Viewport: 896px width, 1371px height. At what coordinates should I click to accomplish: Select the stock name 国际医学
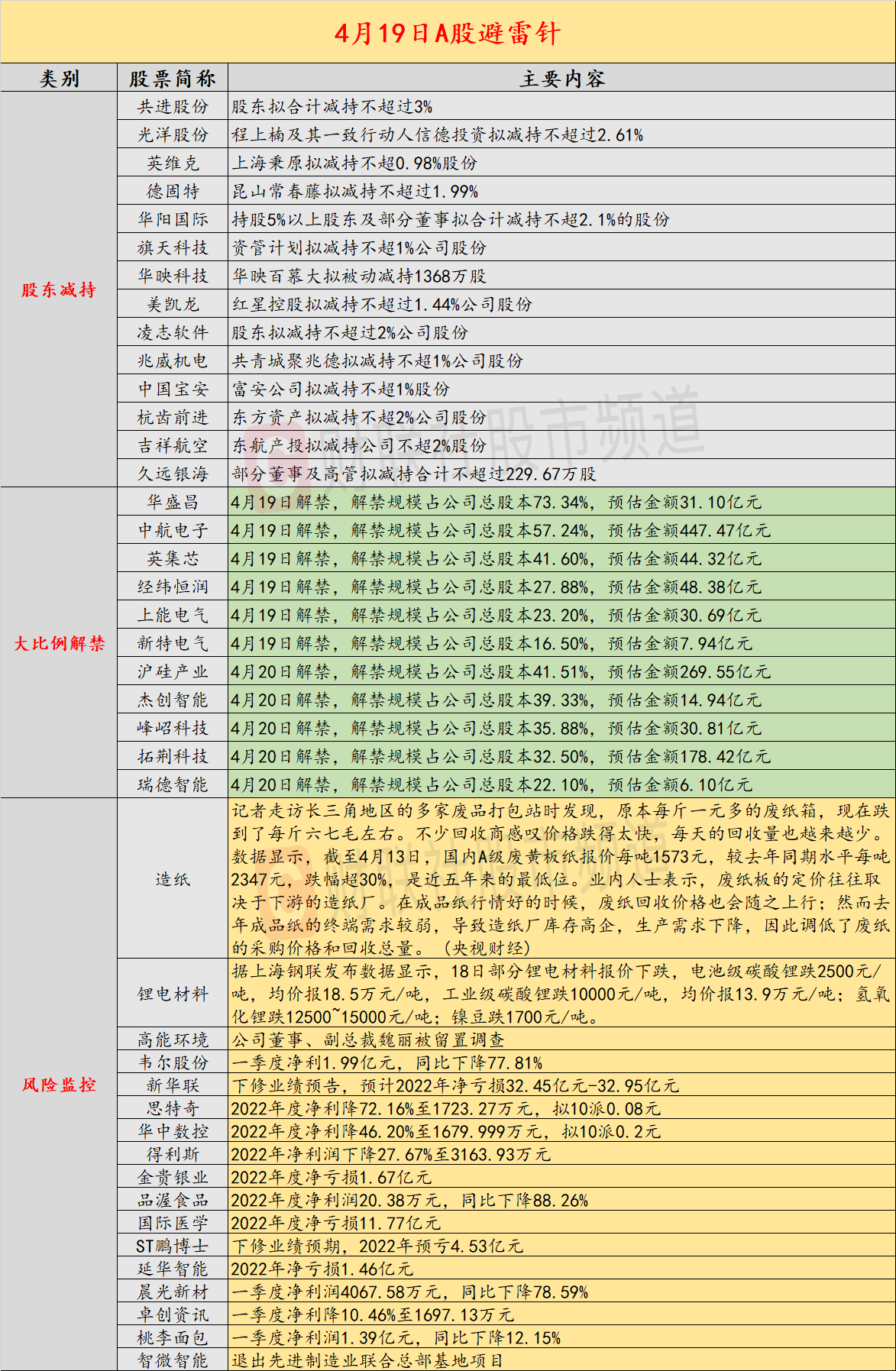(173, 1223)
